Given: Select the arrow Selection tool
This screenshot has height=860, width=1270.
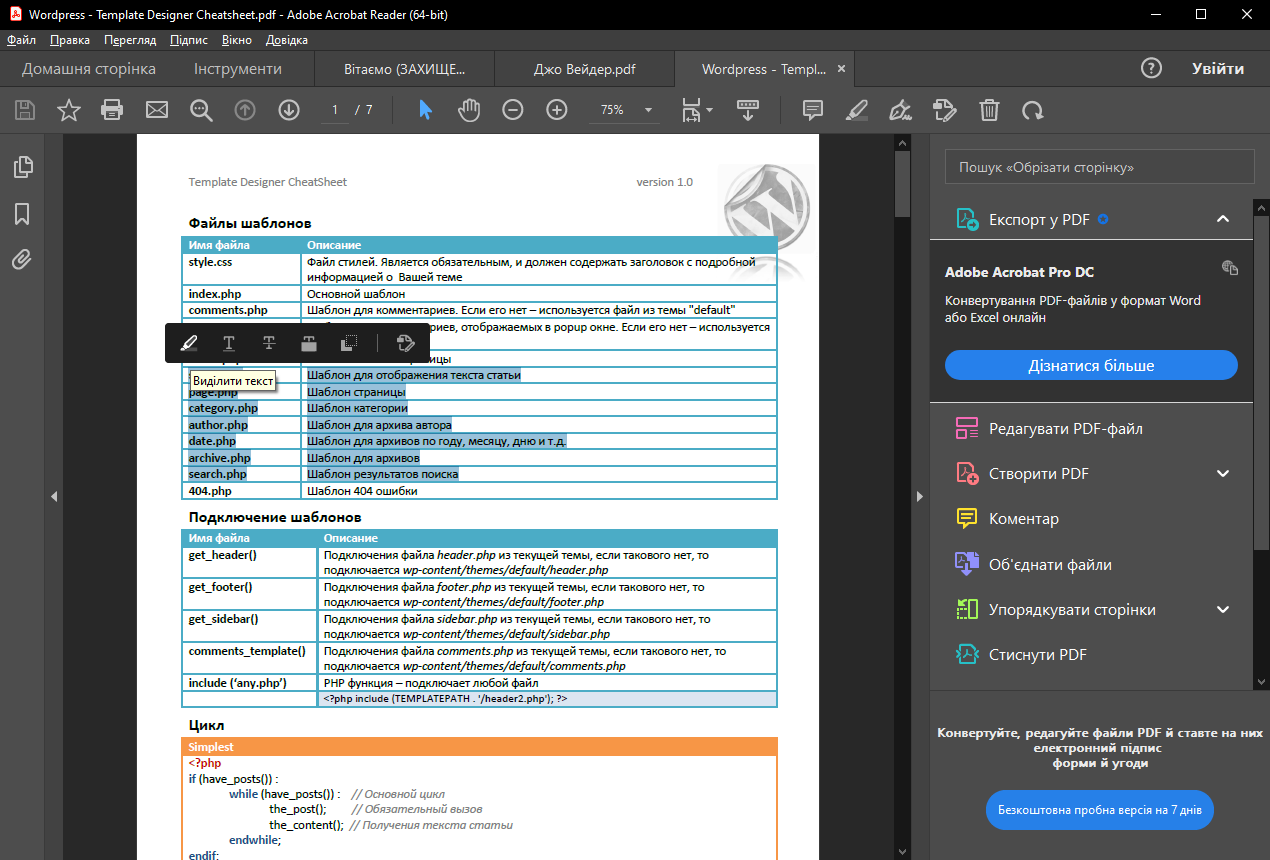Looking at the screenshot, I should (x=424, y=110).
